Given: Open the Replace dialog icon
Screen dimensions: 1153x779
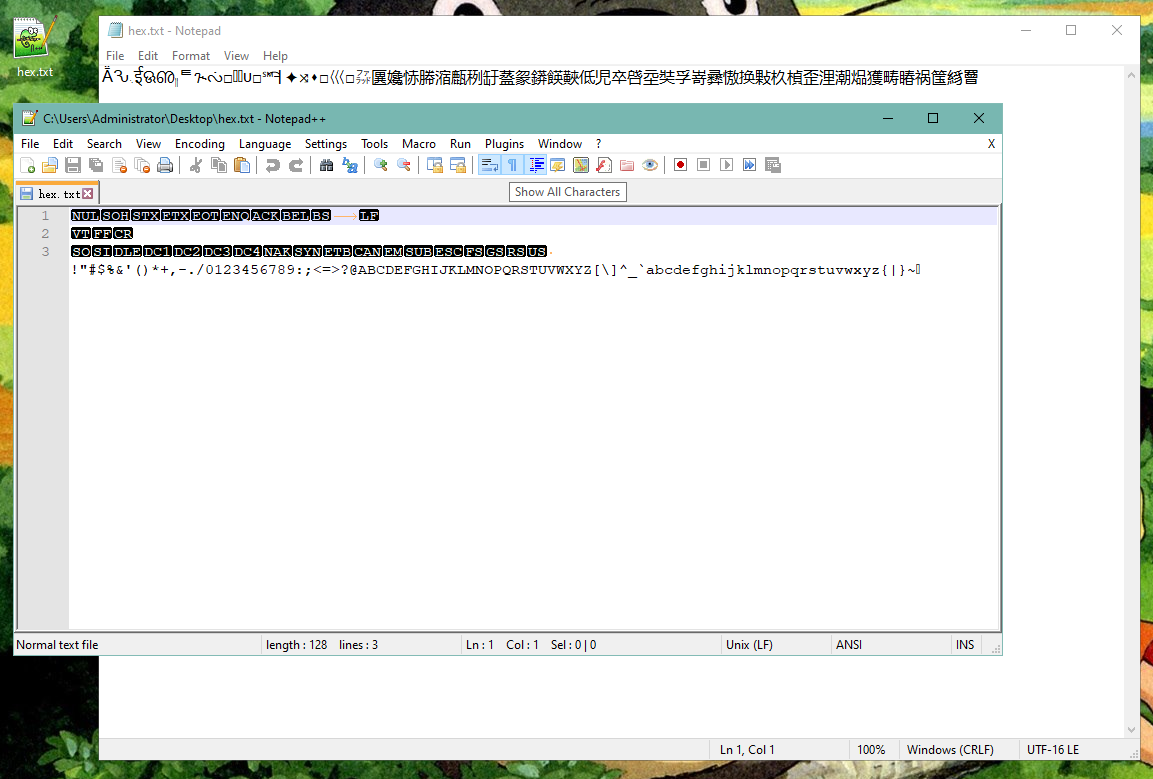Looking at the screenshot, I should tap(350, 165).
